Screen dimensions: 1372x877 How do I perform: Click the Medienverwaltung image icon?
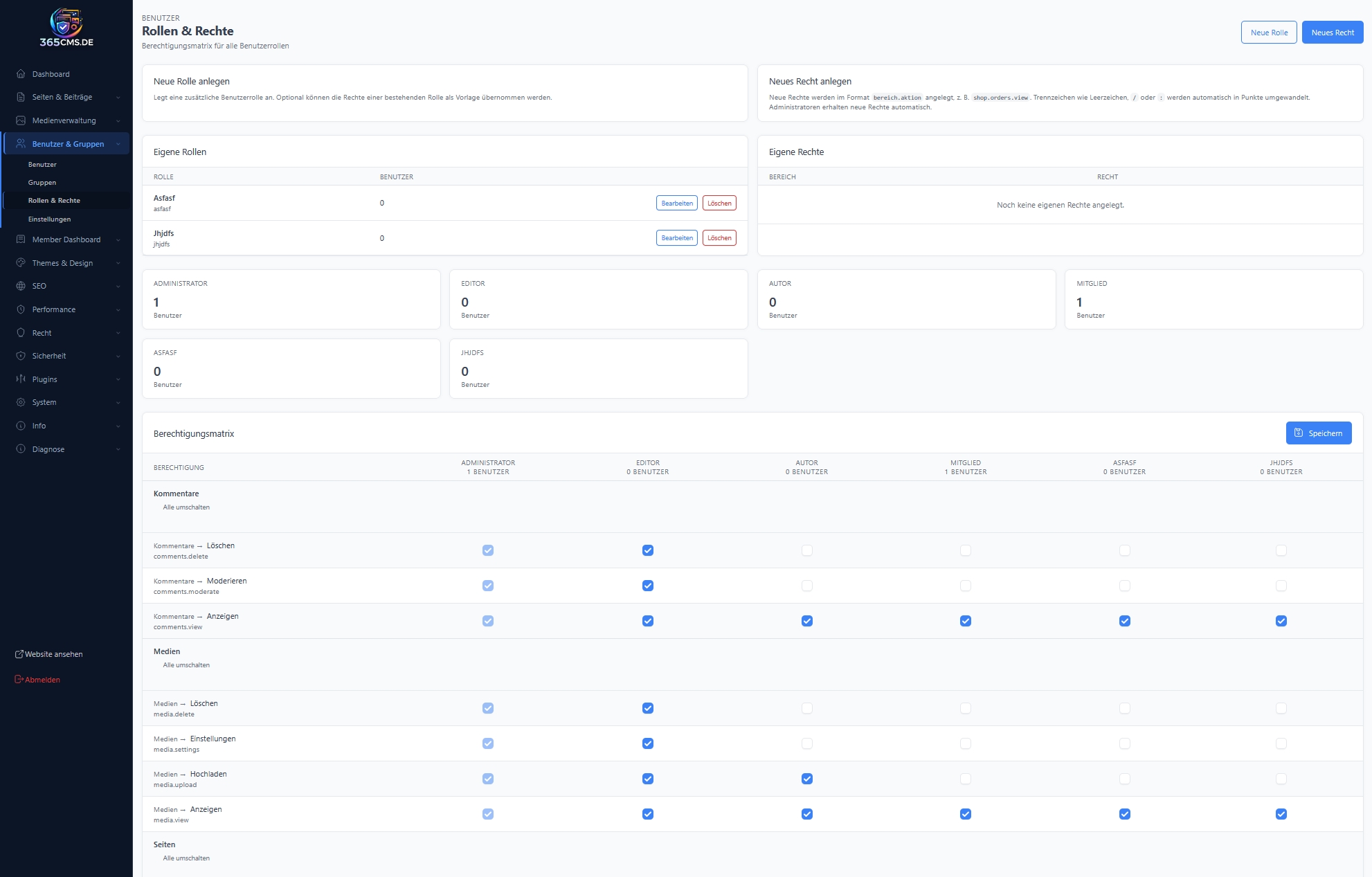pos(21,120)
